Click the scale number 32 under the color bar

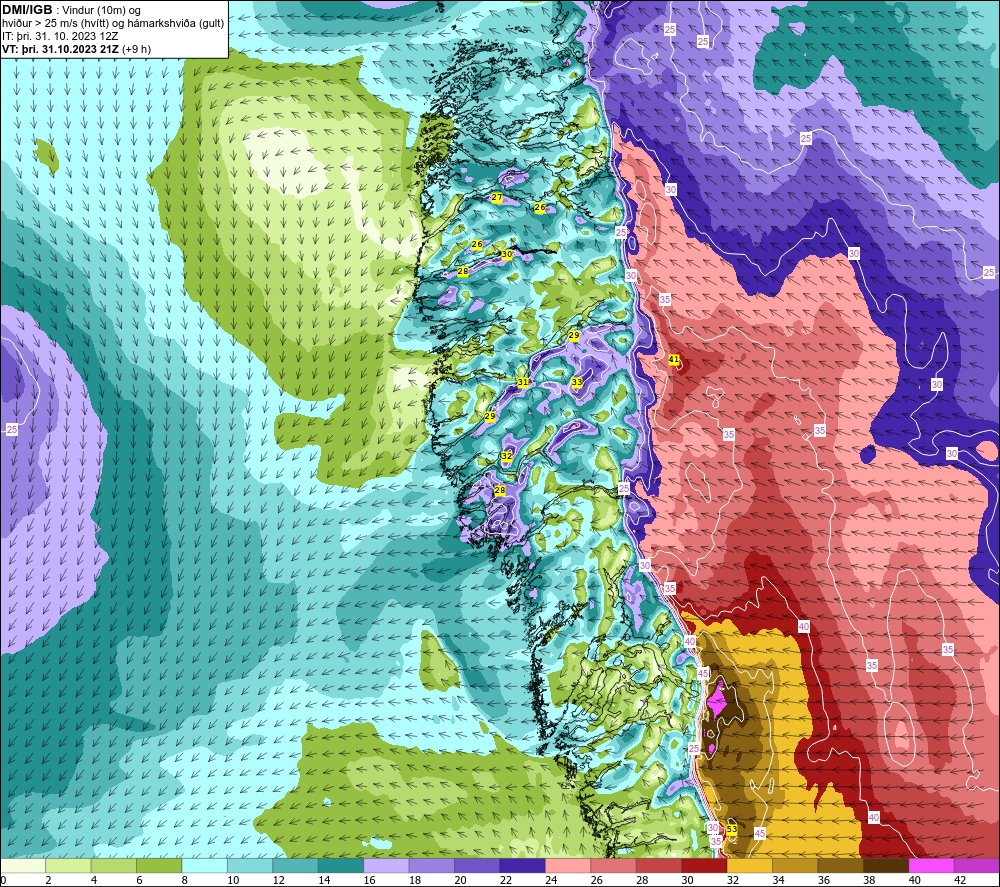[x=733, y=880]
